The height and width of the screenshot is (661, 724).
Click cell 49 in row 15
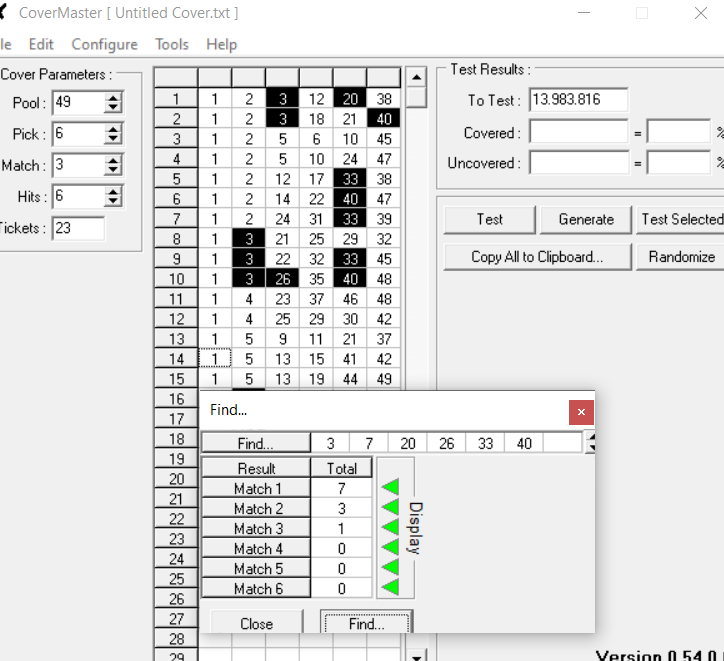tap(384, 379)
